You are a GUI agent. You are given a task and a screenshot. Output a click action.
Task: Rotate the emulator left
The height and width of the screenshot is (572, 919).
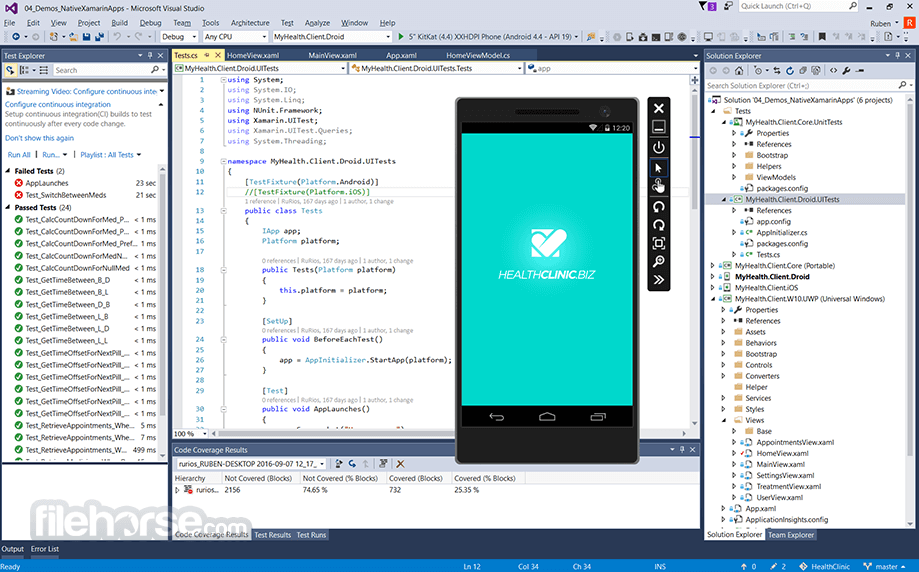click(x=659, y=206)
